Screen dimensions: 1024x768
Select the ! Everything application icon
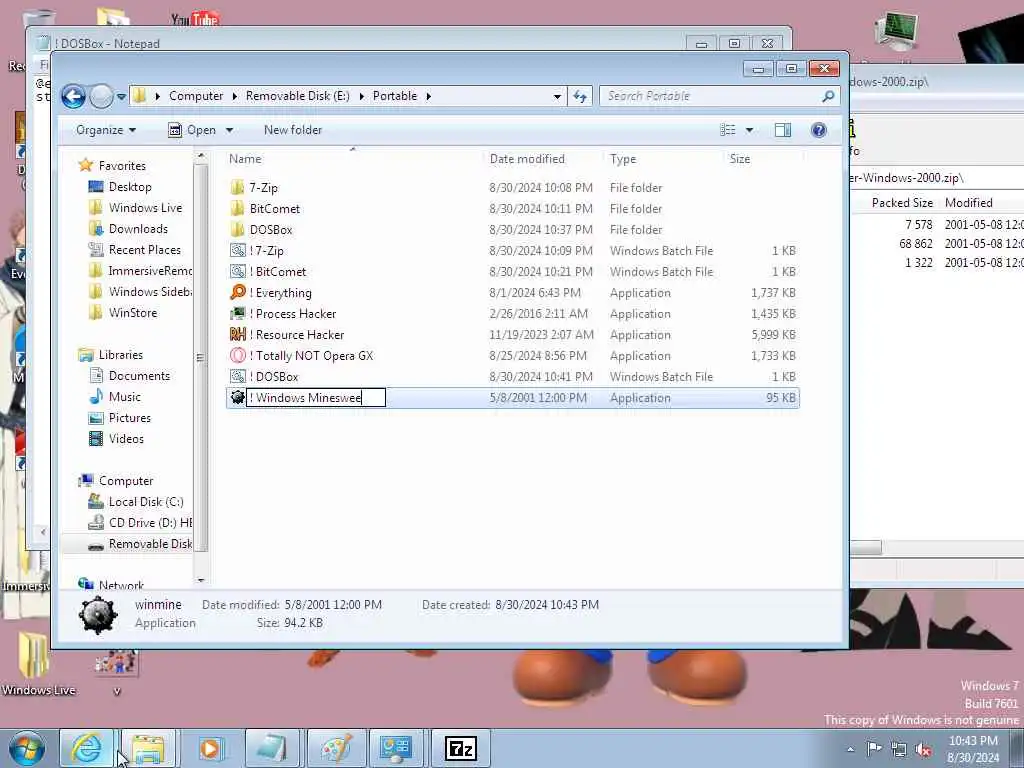[238, 293]
